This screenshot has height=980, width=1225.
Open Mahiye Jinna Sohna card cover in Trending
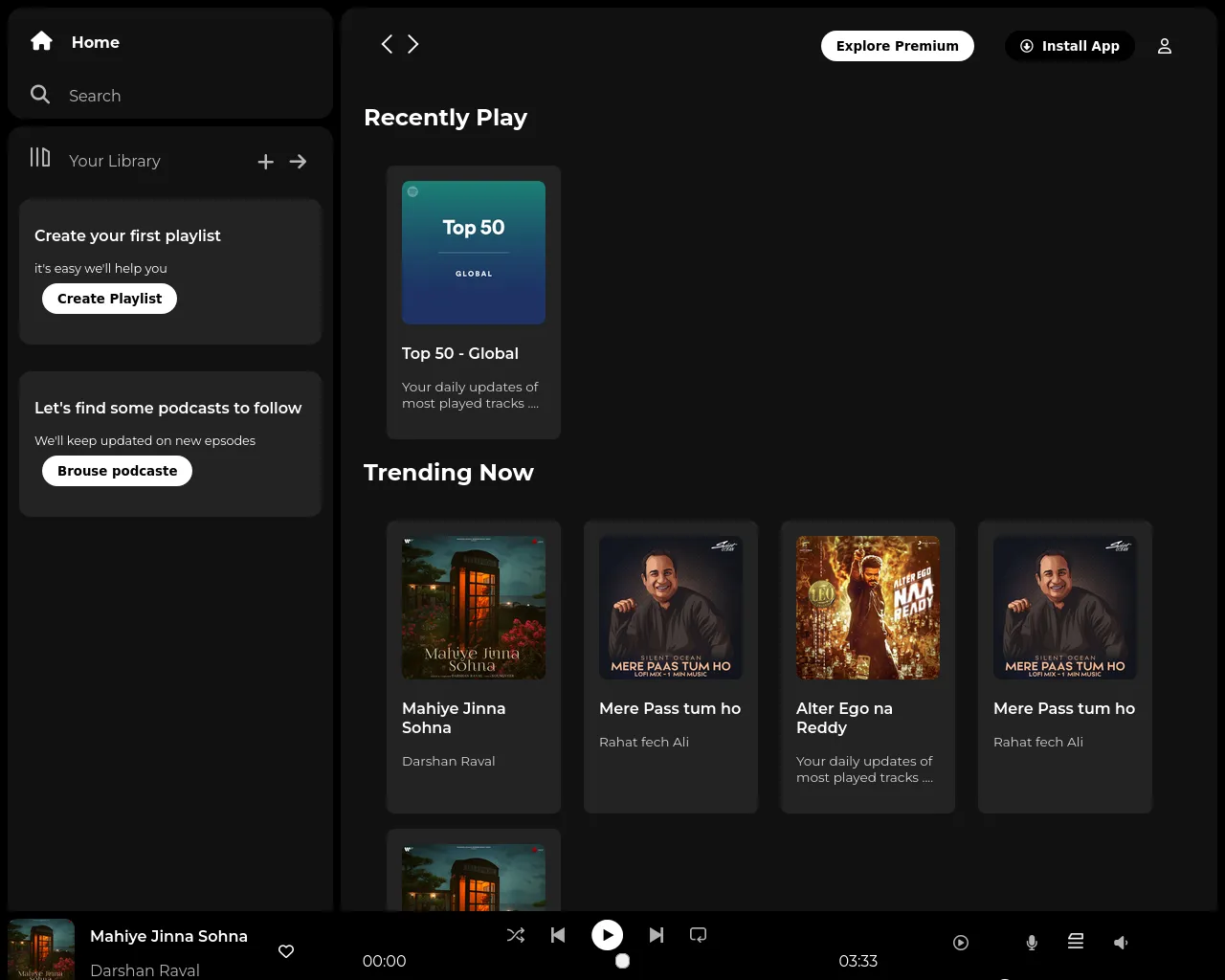point(474,608)
